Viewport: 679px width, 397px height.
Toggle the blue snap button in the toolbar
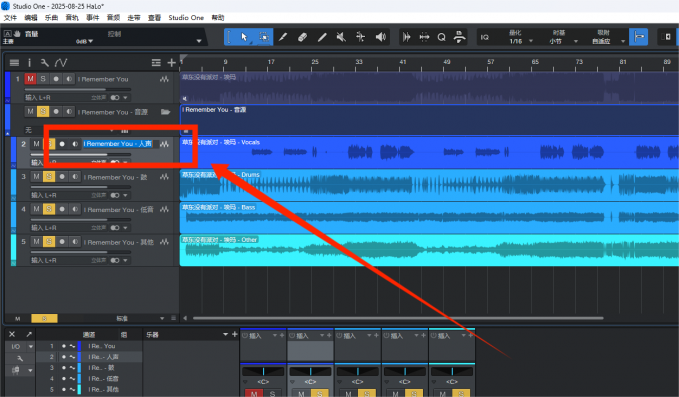(638, 37)
